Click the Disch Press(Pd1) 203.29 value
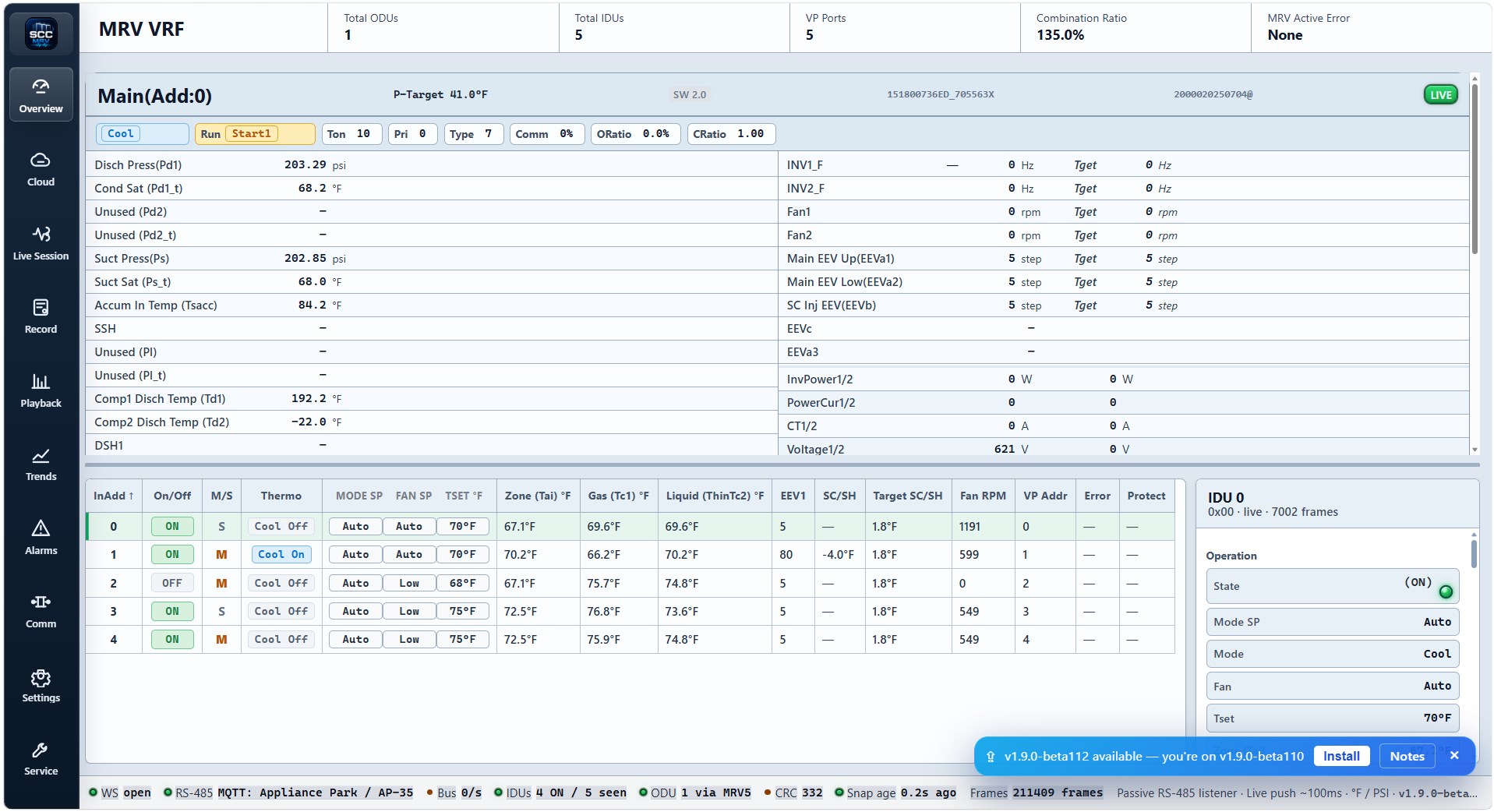1494x812 pixels. click(306, 165)
